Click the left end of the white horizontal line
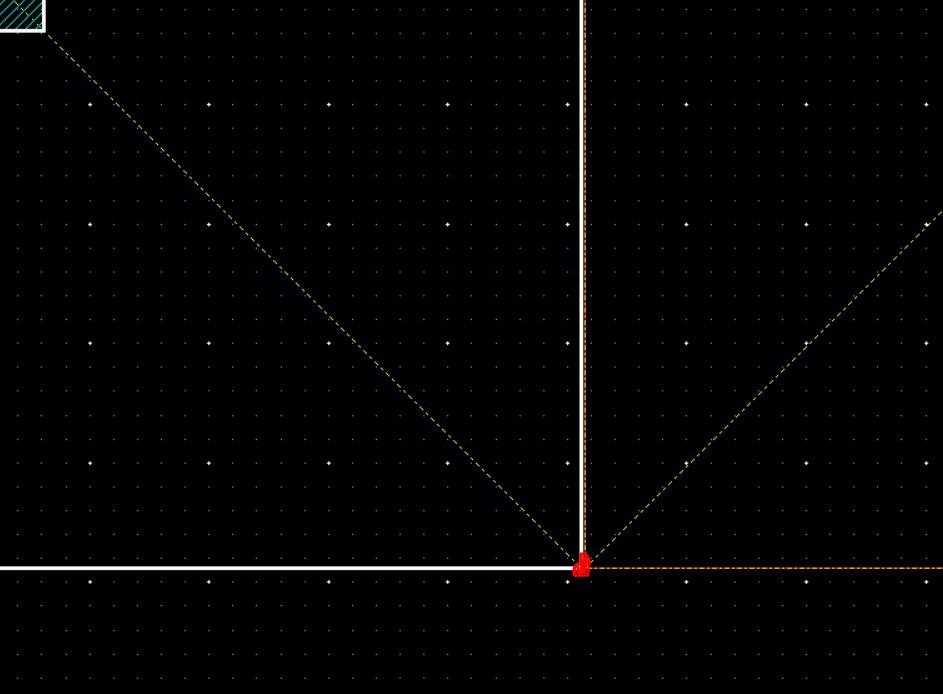Viewport: 943px width, 694px height. (3, 568)
